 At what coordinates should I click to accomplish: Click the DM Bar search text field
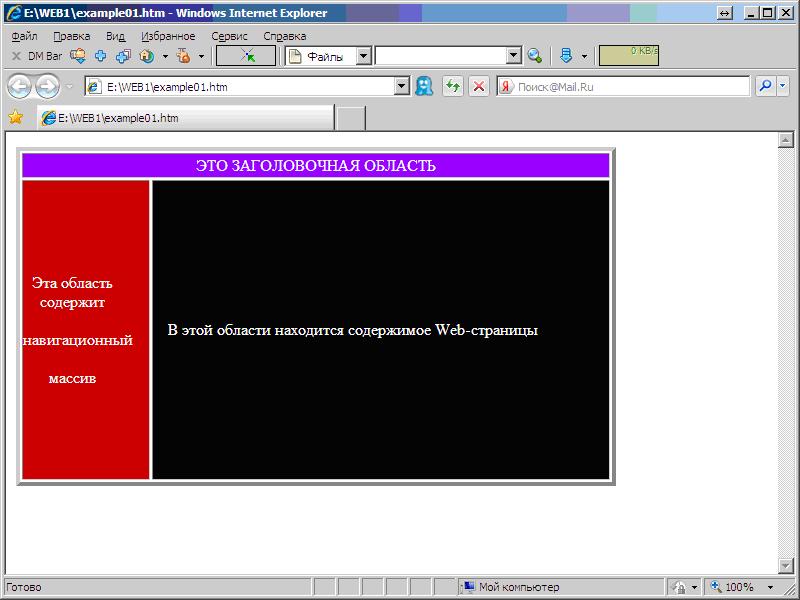pyautogui.click(x=441, y=56)
